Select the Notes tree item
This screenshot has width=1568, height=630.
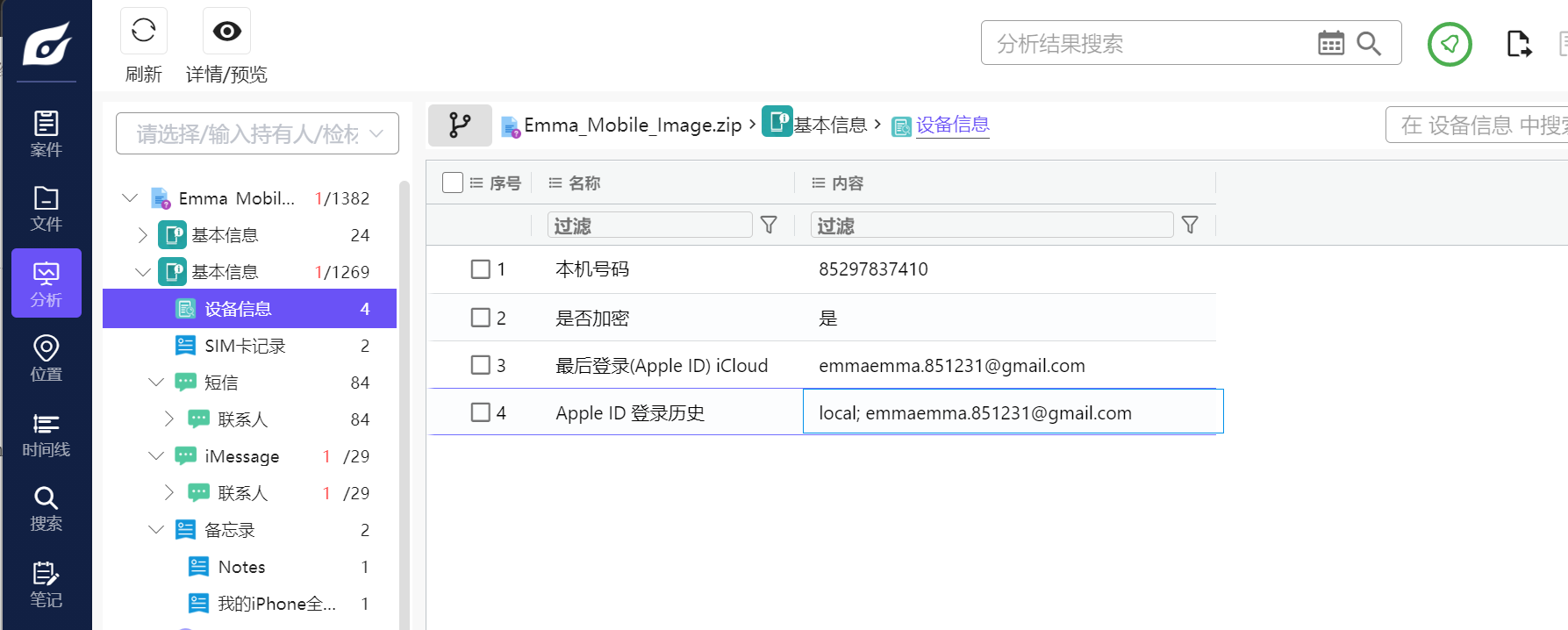point(249,567)
